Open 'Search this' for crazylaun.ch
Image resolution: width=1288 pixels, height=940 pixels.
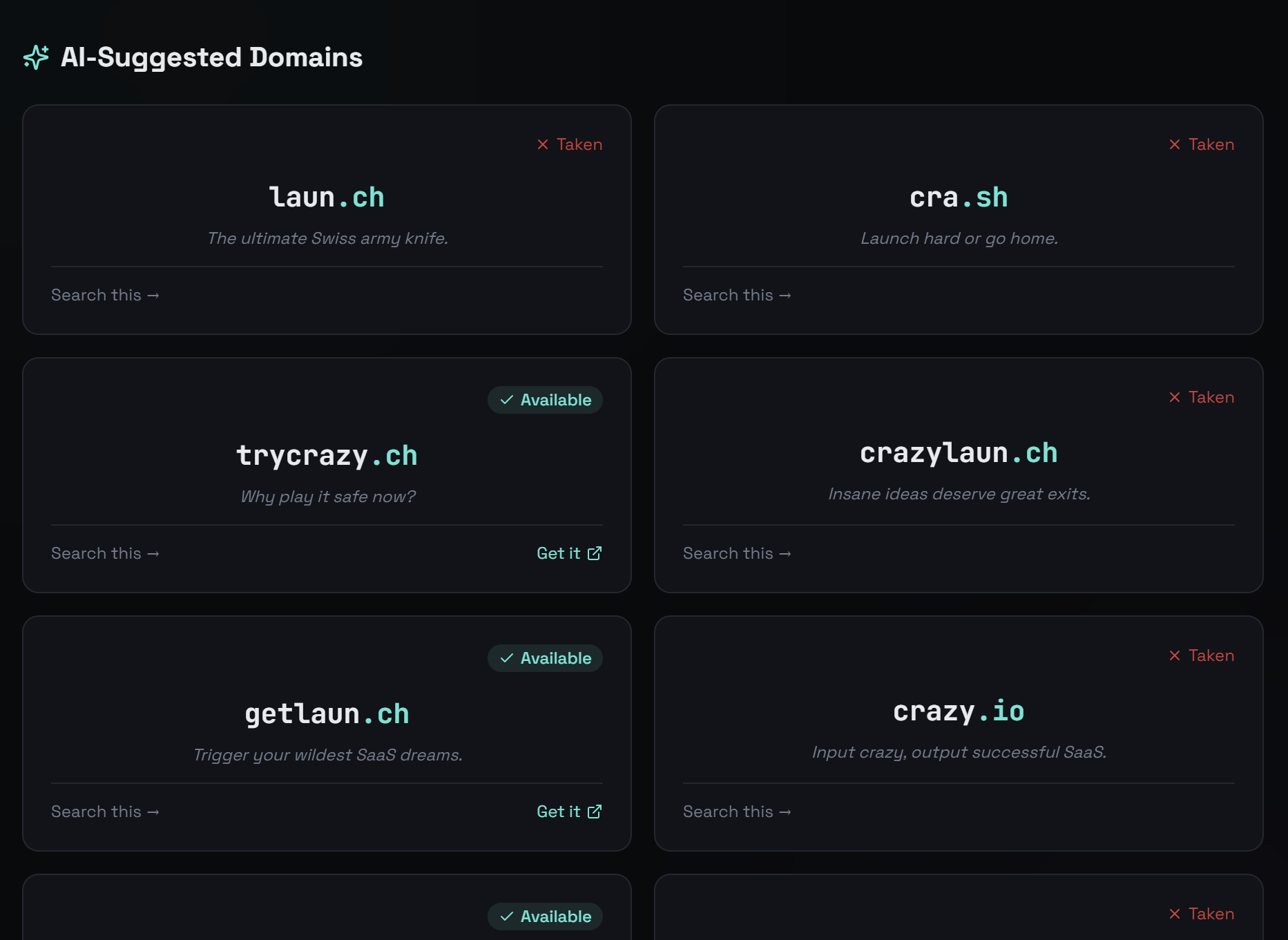737,553
